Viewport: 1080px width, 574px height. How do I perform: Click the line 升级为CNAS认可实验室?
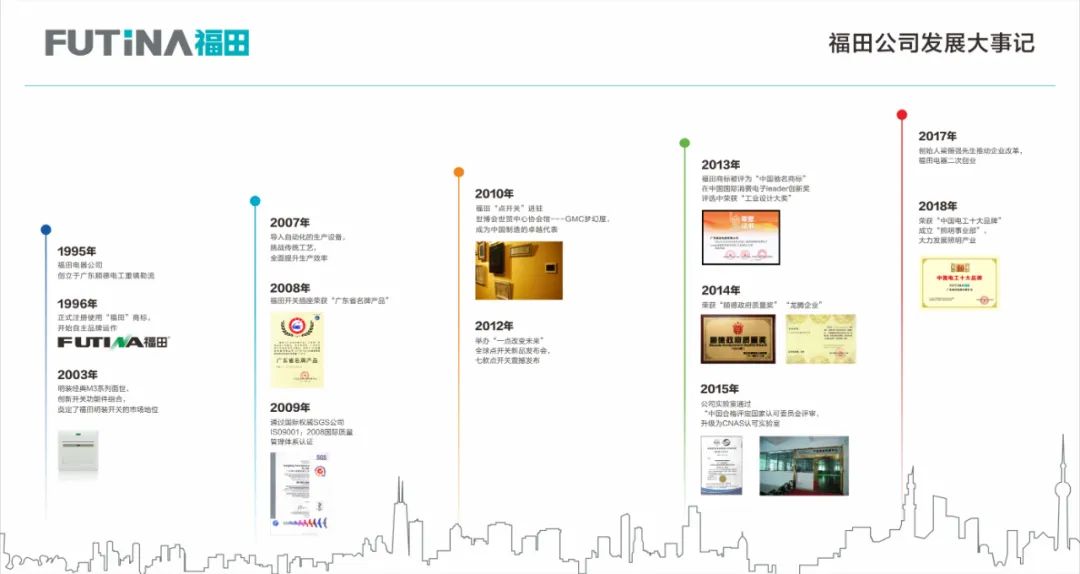point(740,423)
